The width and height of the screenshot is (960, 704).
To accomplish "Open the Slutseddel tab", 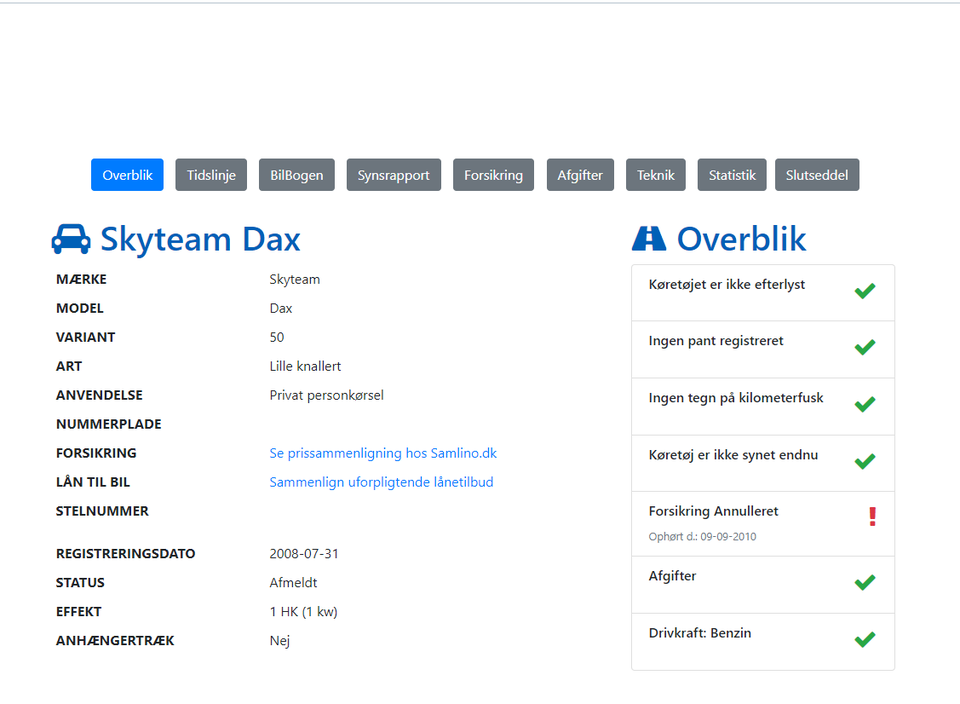I will tap(817, 175).
